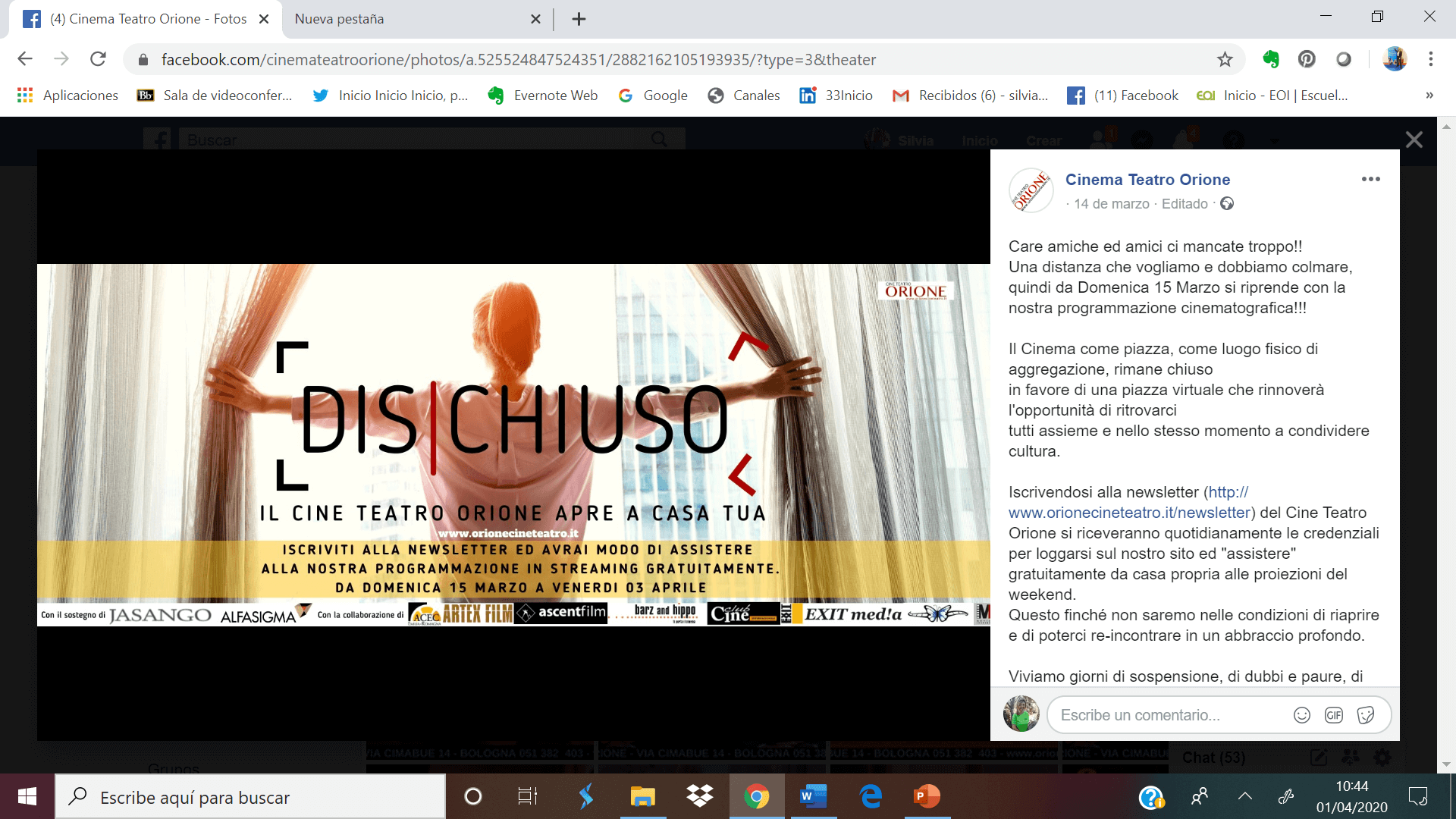Open the Gmail Recibidos (6) bookmark
Image resolution: width=1456 pixels, height=819 pixels.
tap(971, 96)
